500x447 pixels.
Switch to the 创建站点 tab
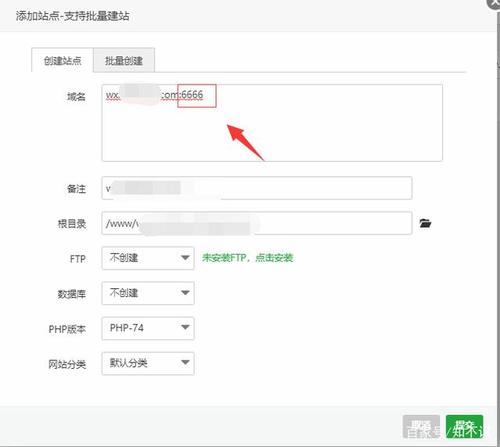click(x=62, y=60)
